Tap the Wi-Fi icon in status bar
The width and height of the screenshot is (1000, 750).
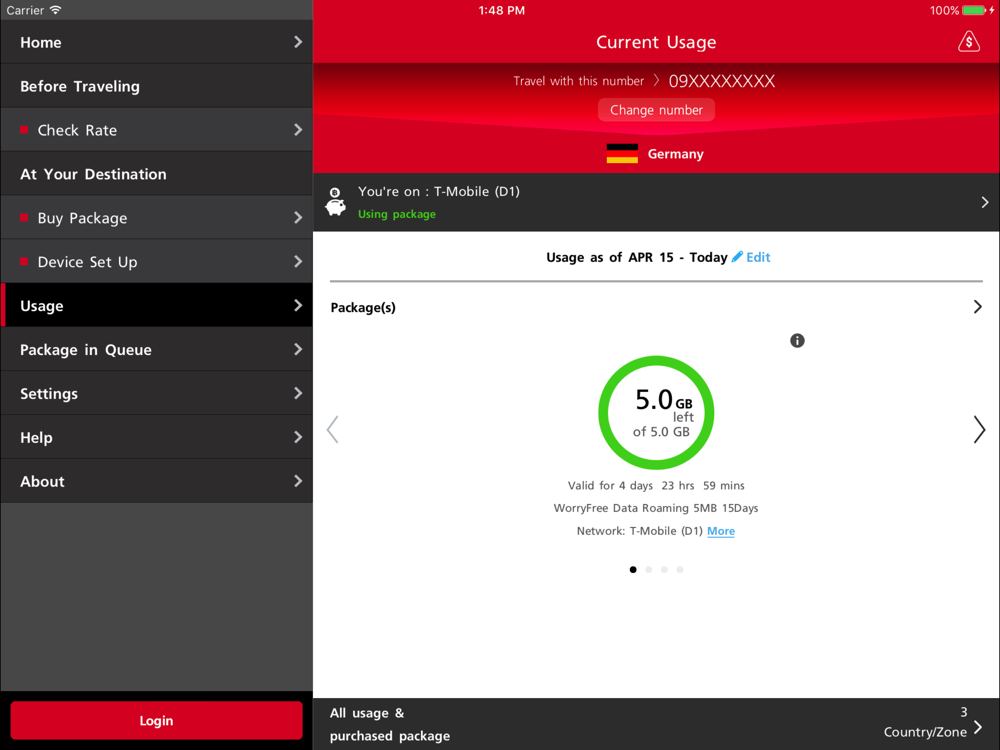(55, 10)
